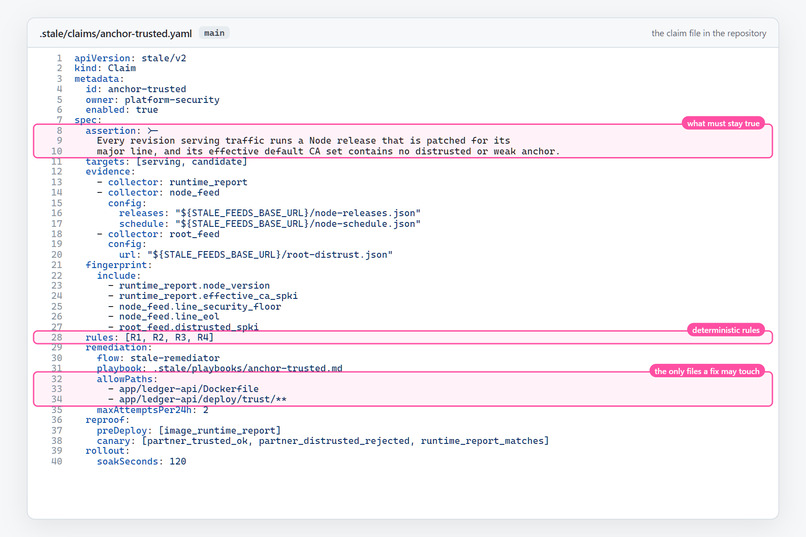Click 'preDeploy: [image_runtime_report]' line
This screenshot has height=537, width=806.
(189, 431)
